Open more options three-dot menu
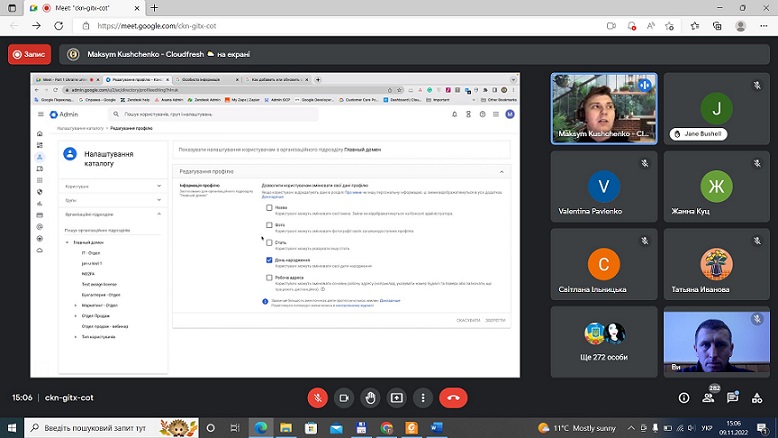Viewport: 778px width, 438px height. click(x=423, y=398)
